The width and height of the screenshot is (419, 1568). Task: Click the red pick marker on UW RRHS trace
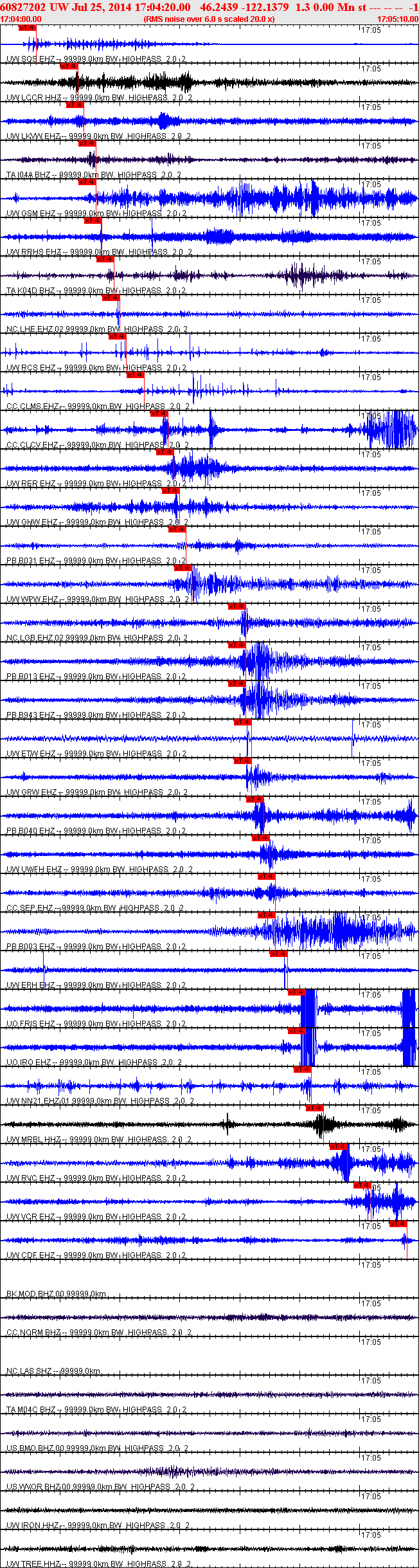(93, 220)
